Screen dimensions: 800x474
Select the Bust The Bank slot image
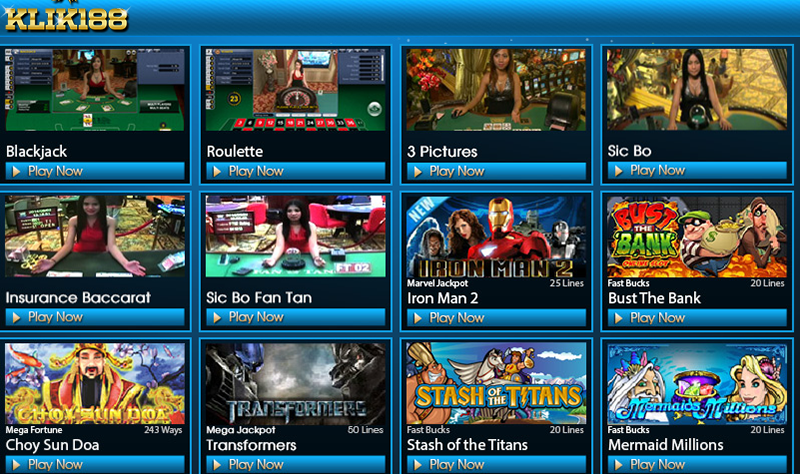[697, 237]
